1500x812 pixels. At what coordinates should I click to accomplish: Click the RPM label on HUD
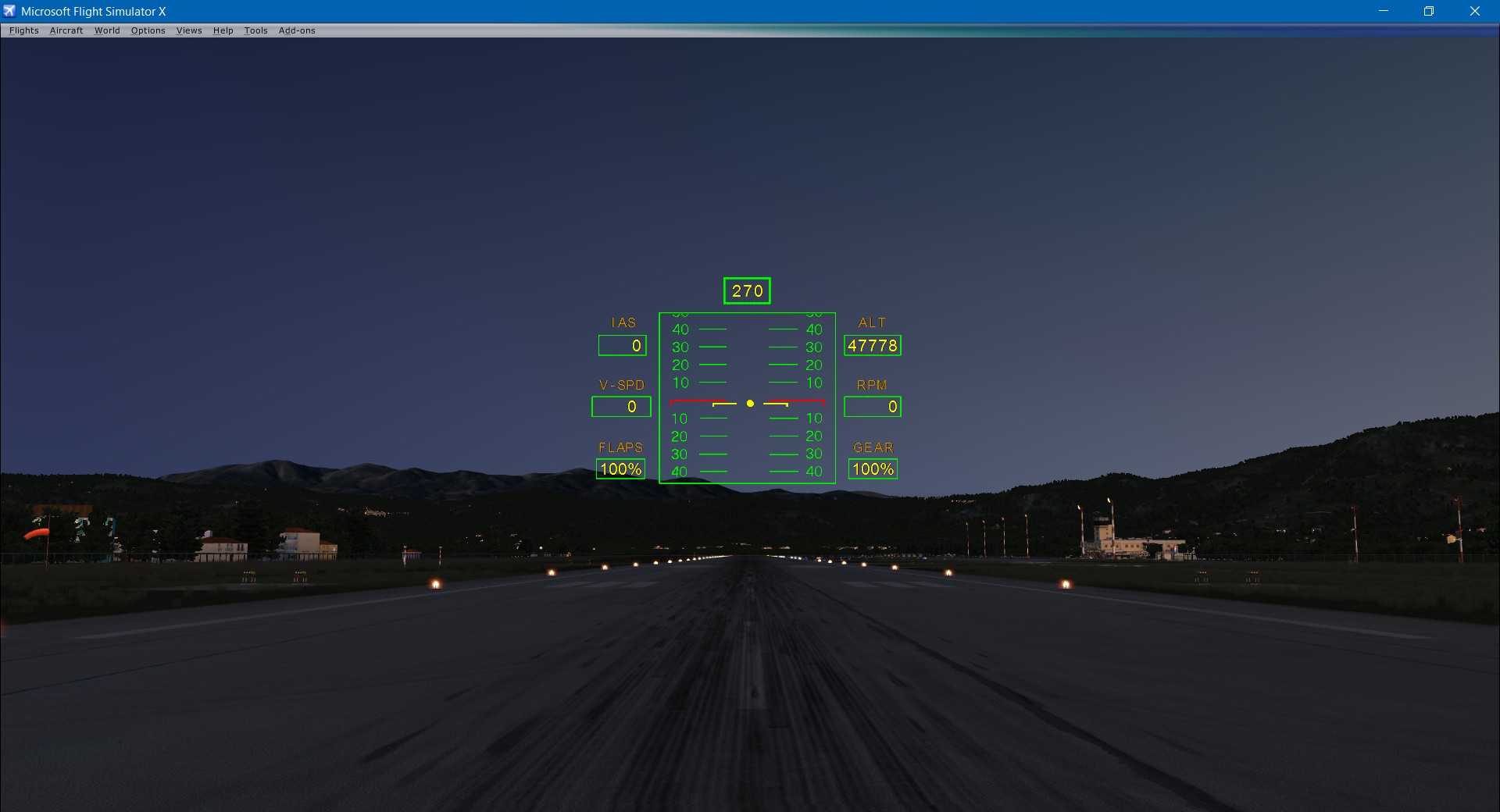click(x=873, y=385)
